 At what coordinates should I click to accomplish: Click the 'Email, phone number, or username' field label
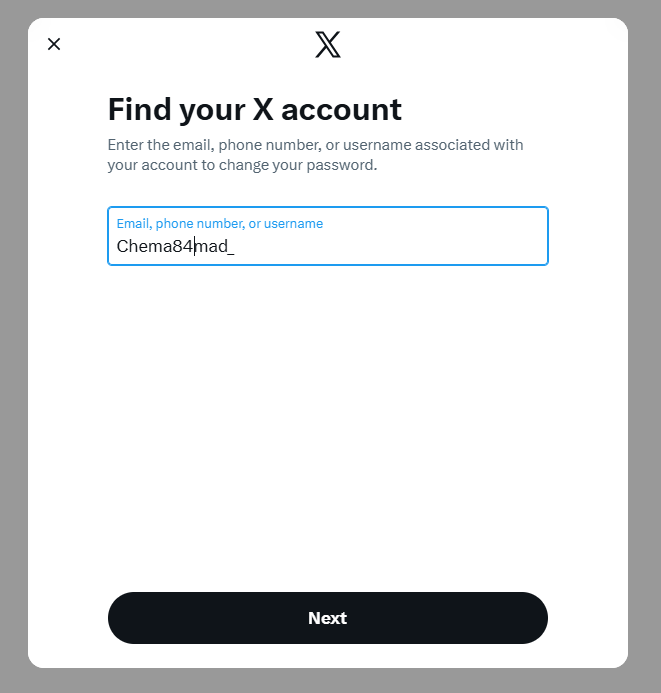click(219, 224)
